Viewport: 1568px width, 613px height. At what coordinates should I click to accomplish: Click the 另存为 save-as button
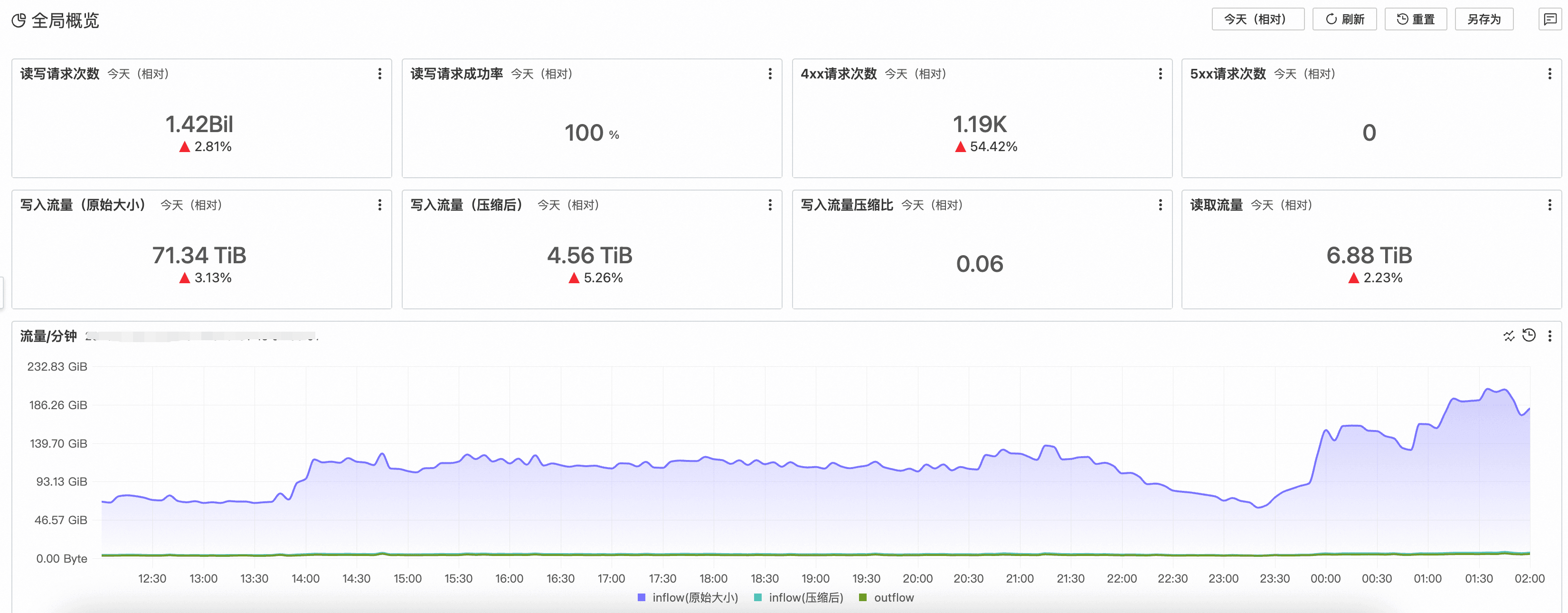[x=1483, y=19]
